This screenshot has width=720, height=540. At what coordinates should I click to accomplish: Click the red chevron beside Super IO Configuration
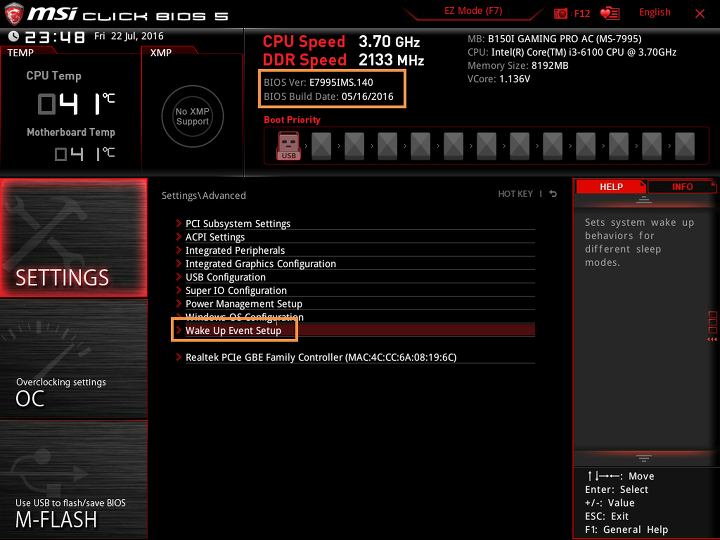[179, 290]
